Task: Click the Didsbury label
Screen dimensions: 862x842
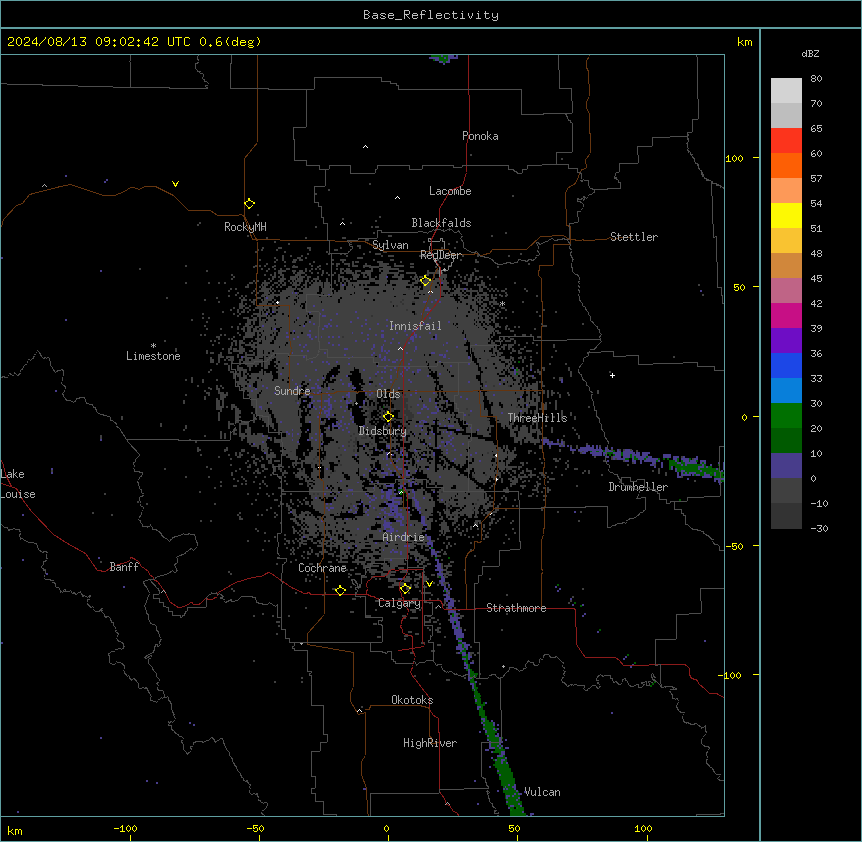Action: pyautogui.click(x=383, y=431)
